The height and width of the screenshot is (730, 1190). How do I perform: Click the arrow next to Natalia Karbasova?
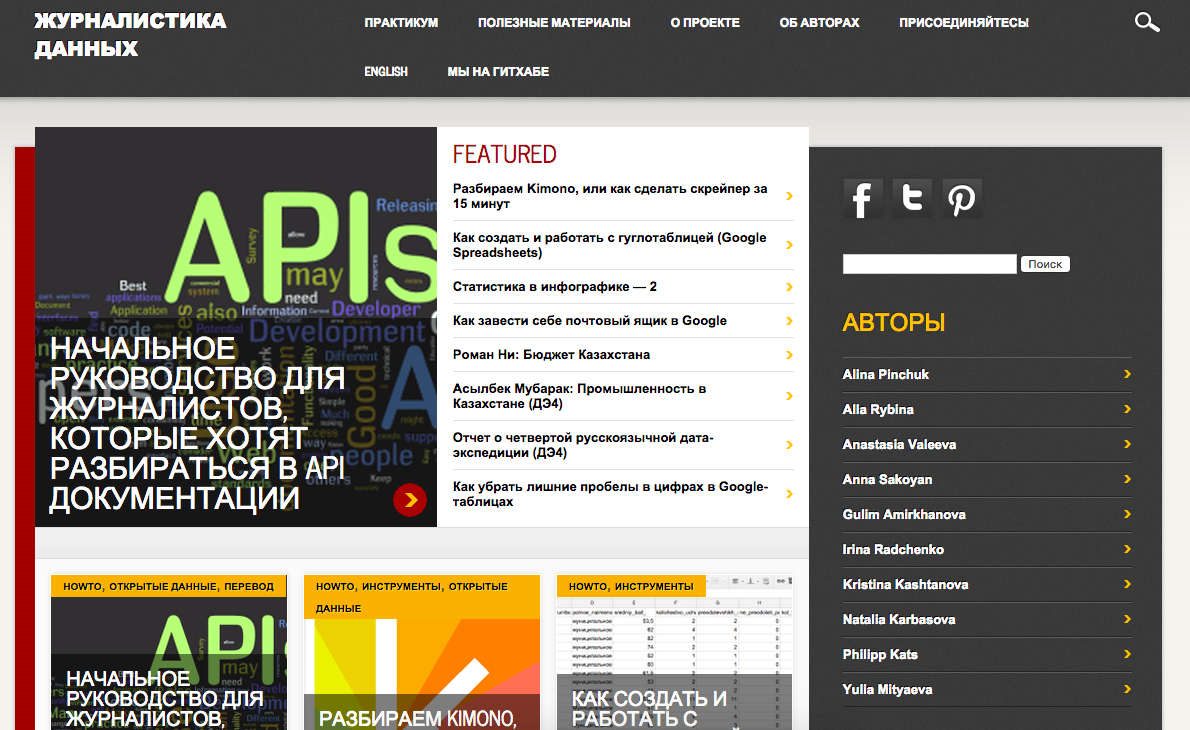(x=1127, y=619)
